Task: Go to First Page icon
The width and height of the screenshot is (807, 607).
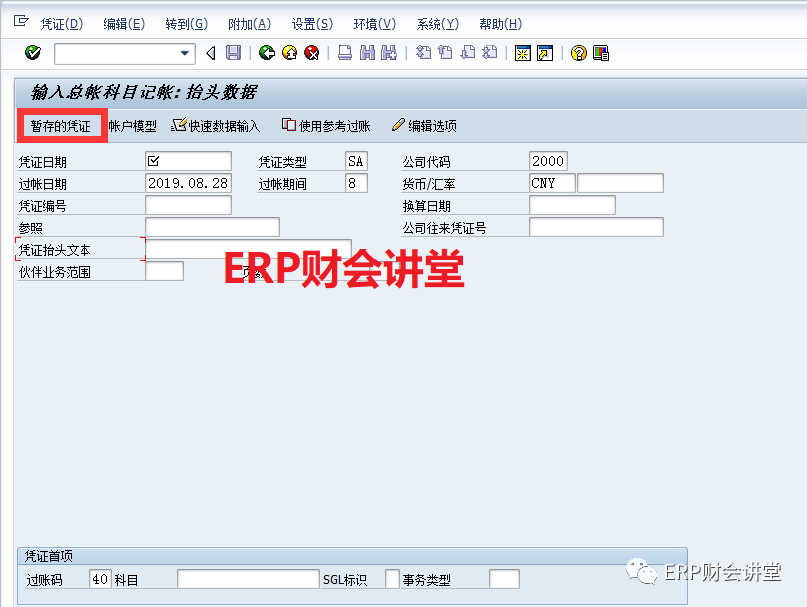Action: click(x=423, y=53)
